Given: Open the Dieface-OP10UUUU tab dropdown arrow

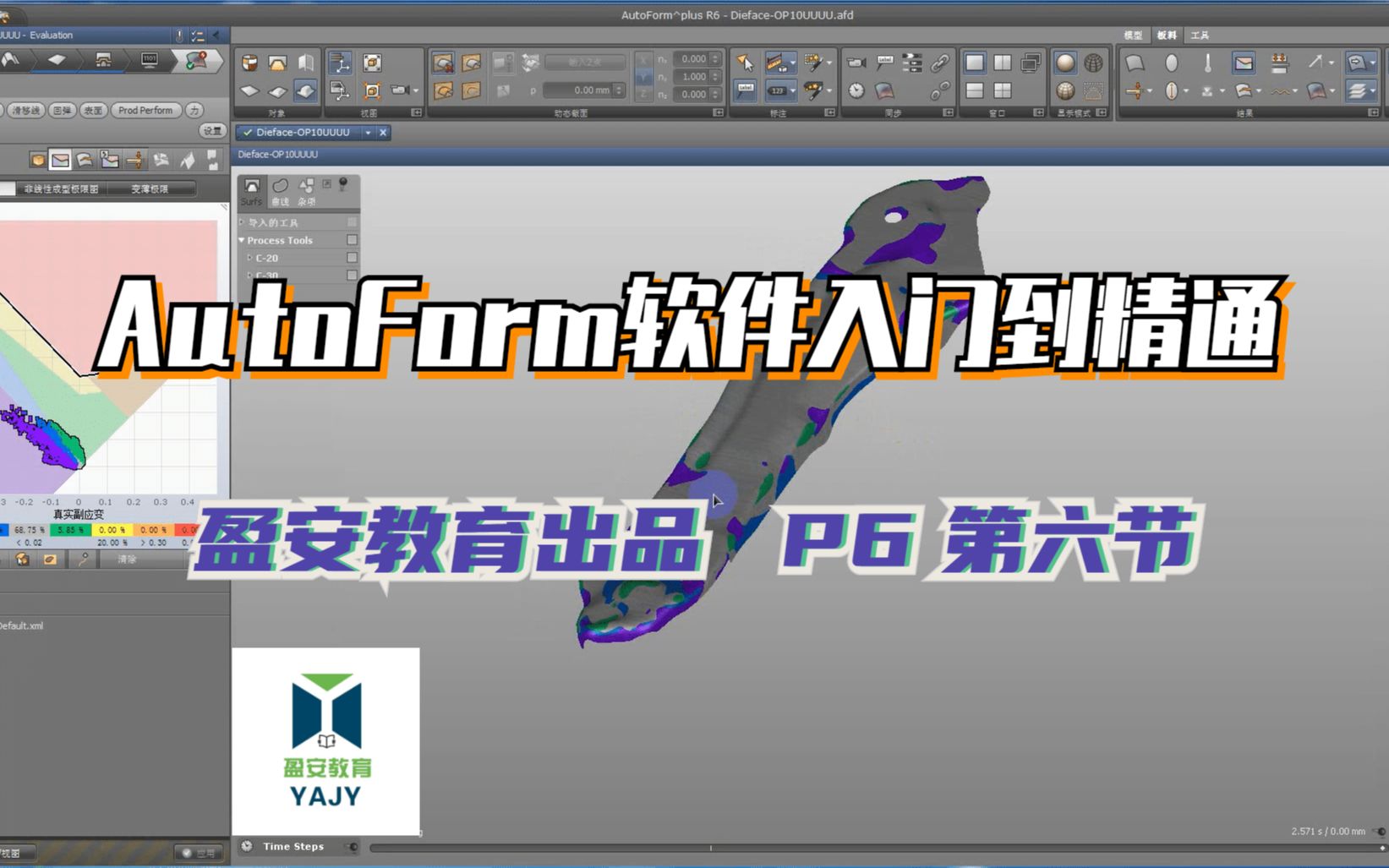Looking at the screenshot, I should click(x=369, y=133).
